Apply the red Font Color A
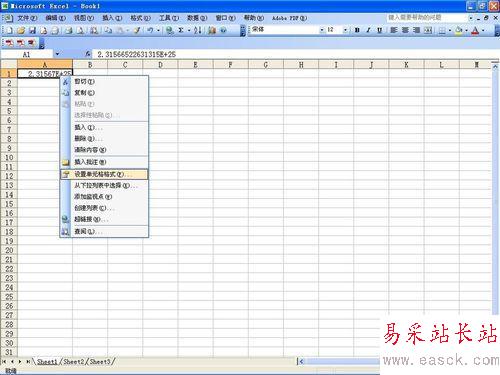This screenshot has width=500, height=375. pos(476,30)
